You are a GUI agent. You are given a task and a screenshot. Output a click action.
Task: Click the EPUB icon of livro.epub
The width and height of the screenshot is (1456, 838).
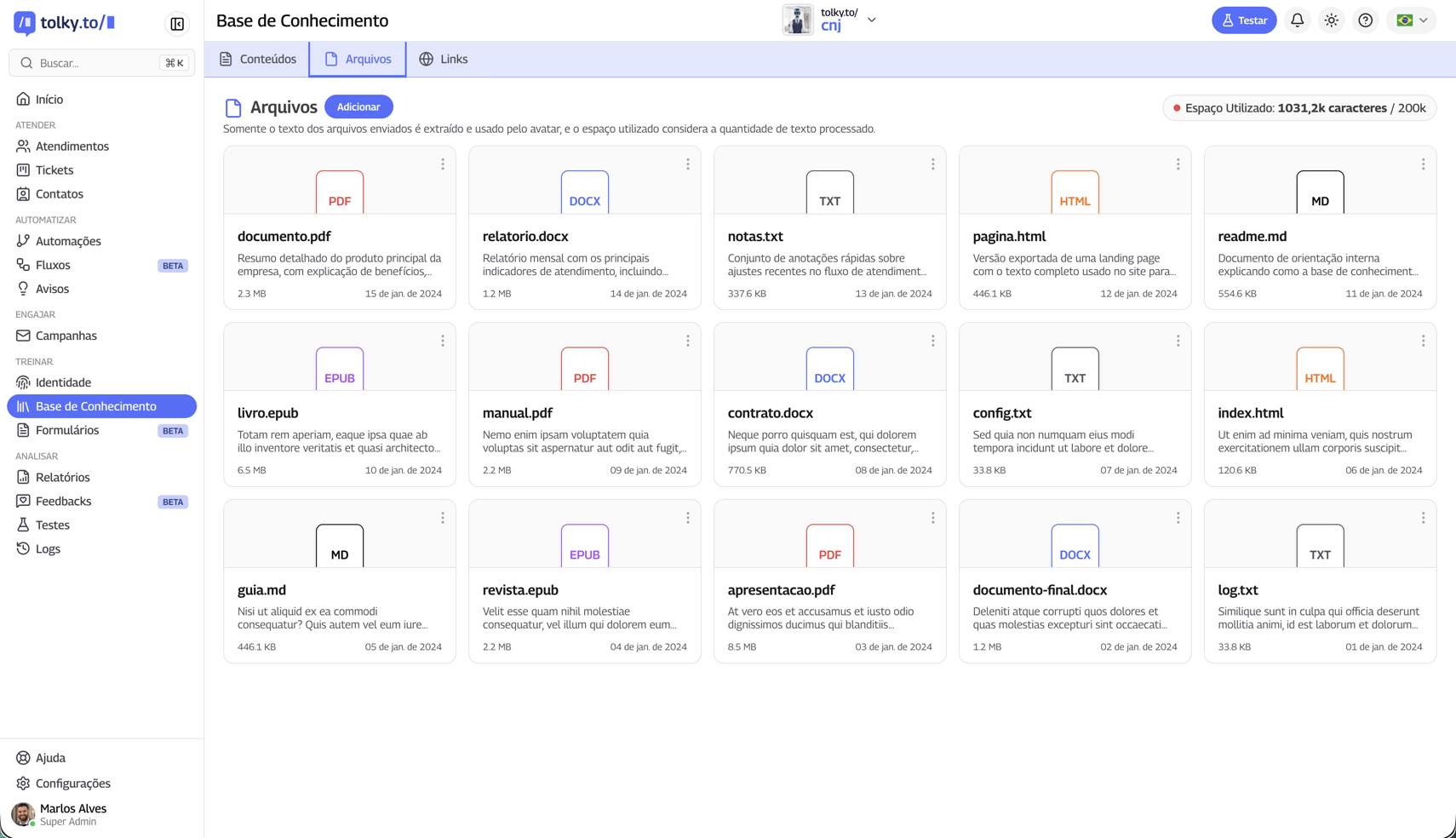[x=340, y=370]
